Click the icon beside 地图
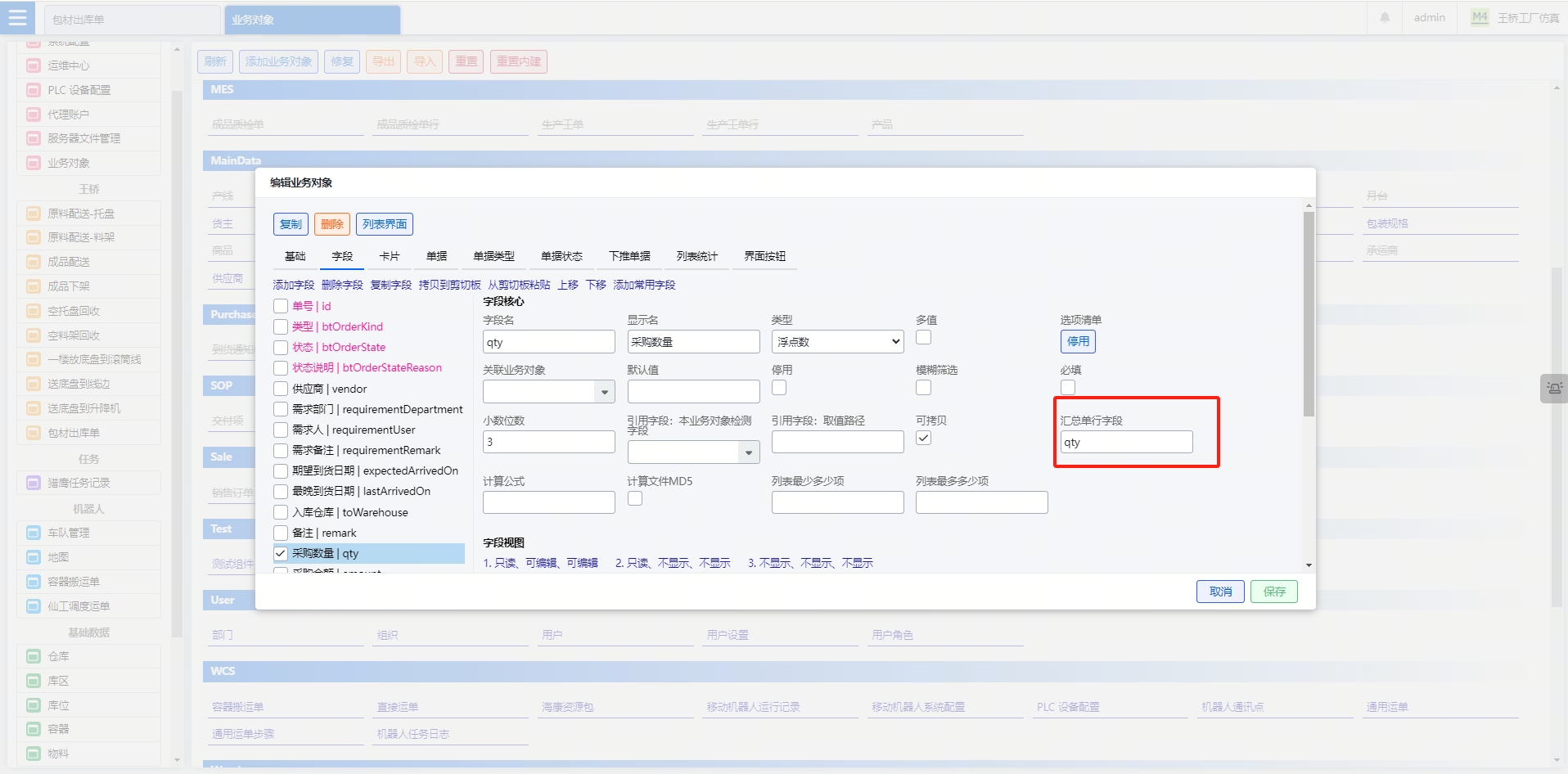The height and width of the screenshot is (774, 1568). tap(34, 557)
